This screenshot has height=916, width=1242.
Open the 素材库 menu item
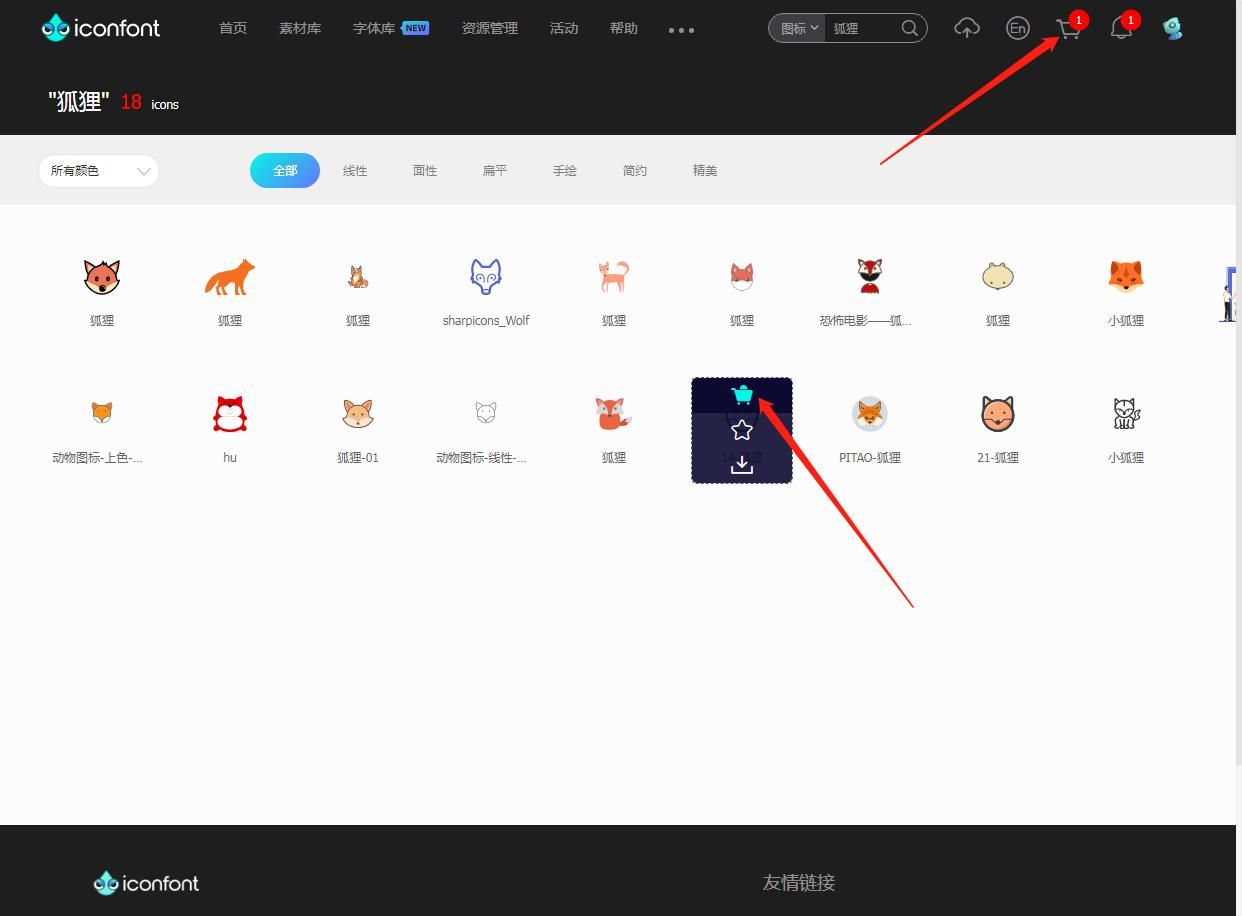(x=300, y=28)
